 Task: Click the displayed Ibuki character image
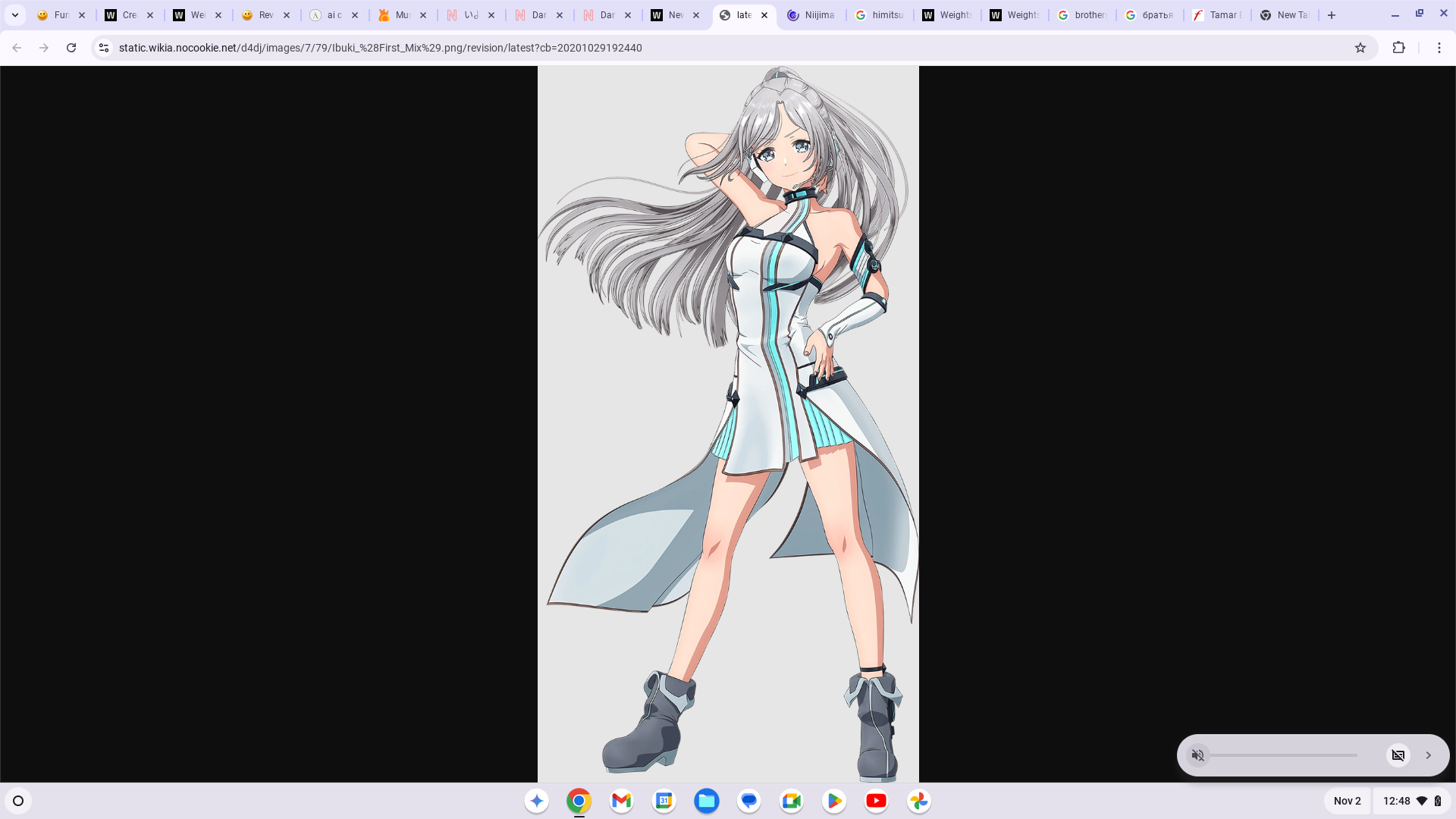pos(728,424)
